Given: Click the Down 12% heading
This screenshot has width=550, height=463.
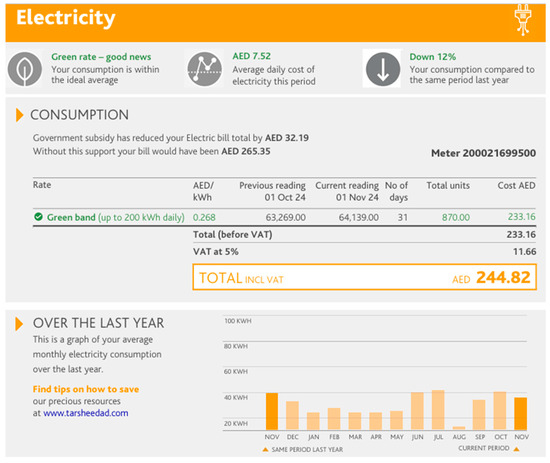Looking at the screenshot, I should tap(433, 57).
